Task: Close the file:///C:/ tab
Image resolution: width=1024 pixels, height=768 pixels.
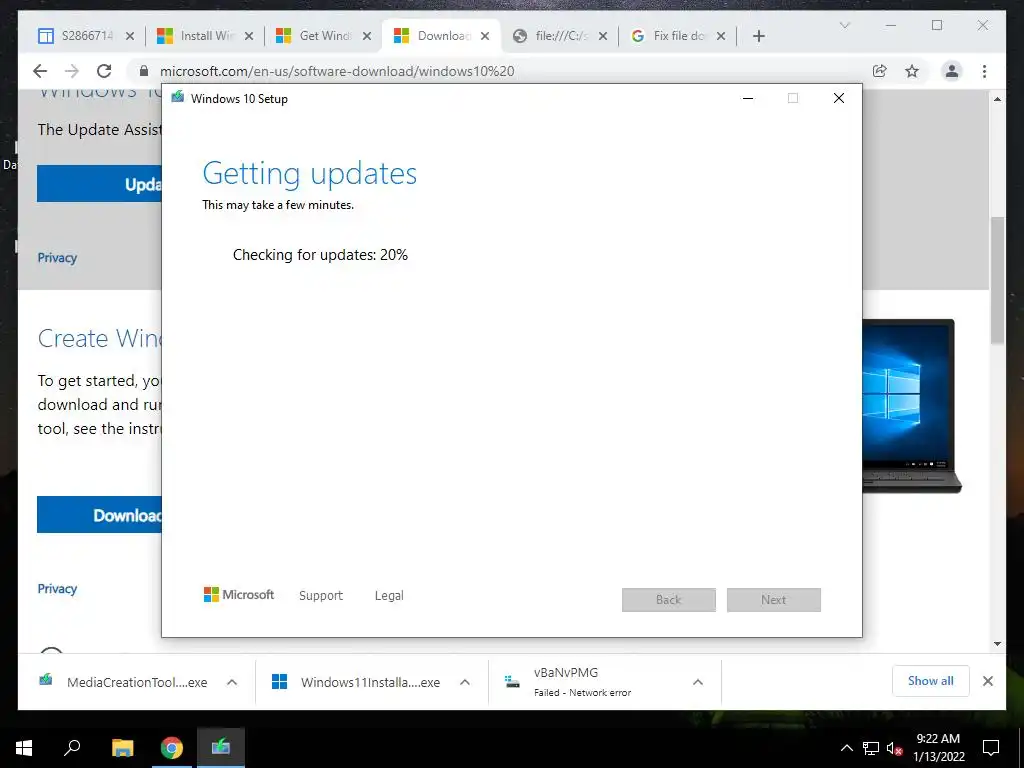Action: coord(603,36)
